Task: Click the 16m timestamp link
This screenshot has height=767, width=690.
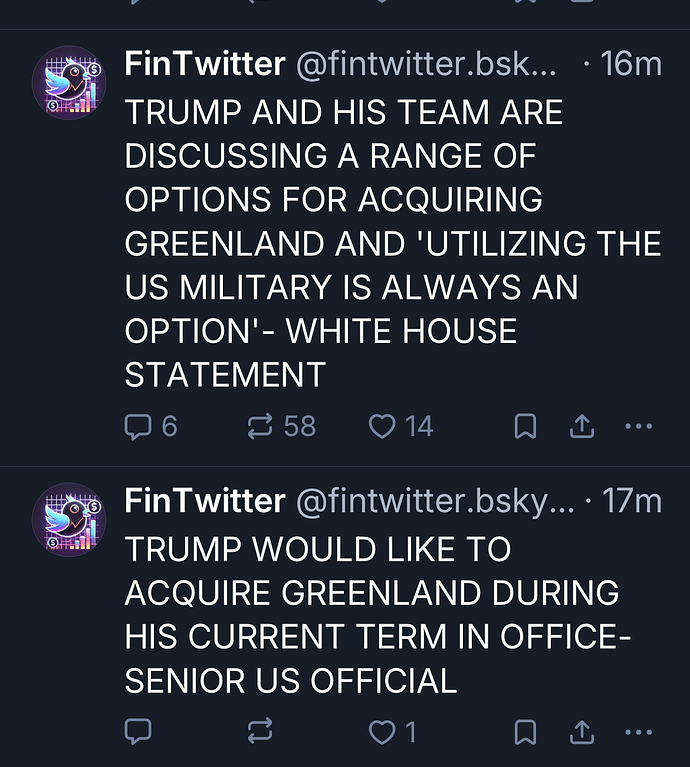Action: pos(631,65)
